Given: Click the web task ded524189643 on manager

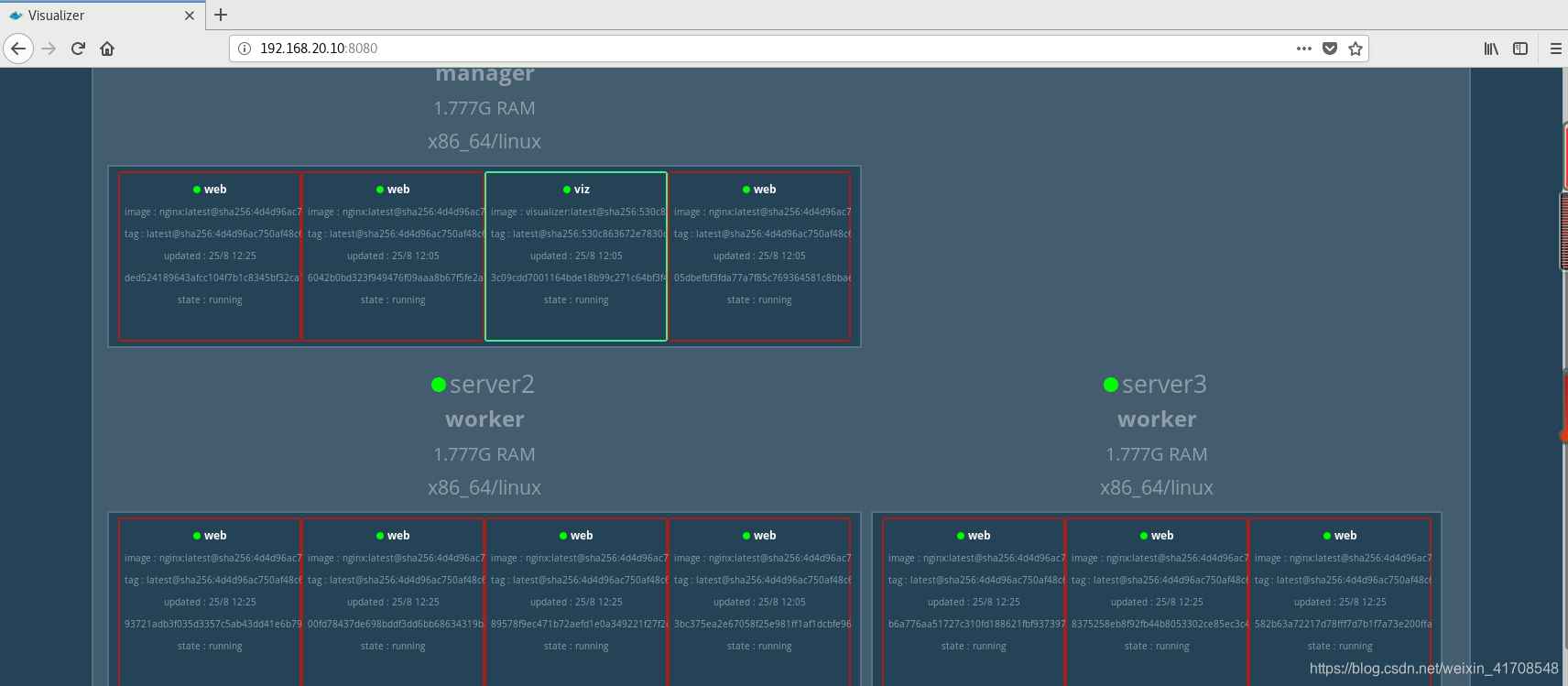Looking at the screenshot, I should [x=210, y=256].
